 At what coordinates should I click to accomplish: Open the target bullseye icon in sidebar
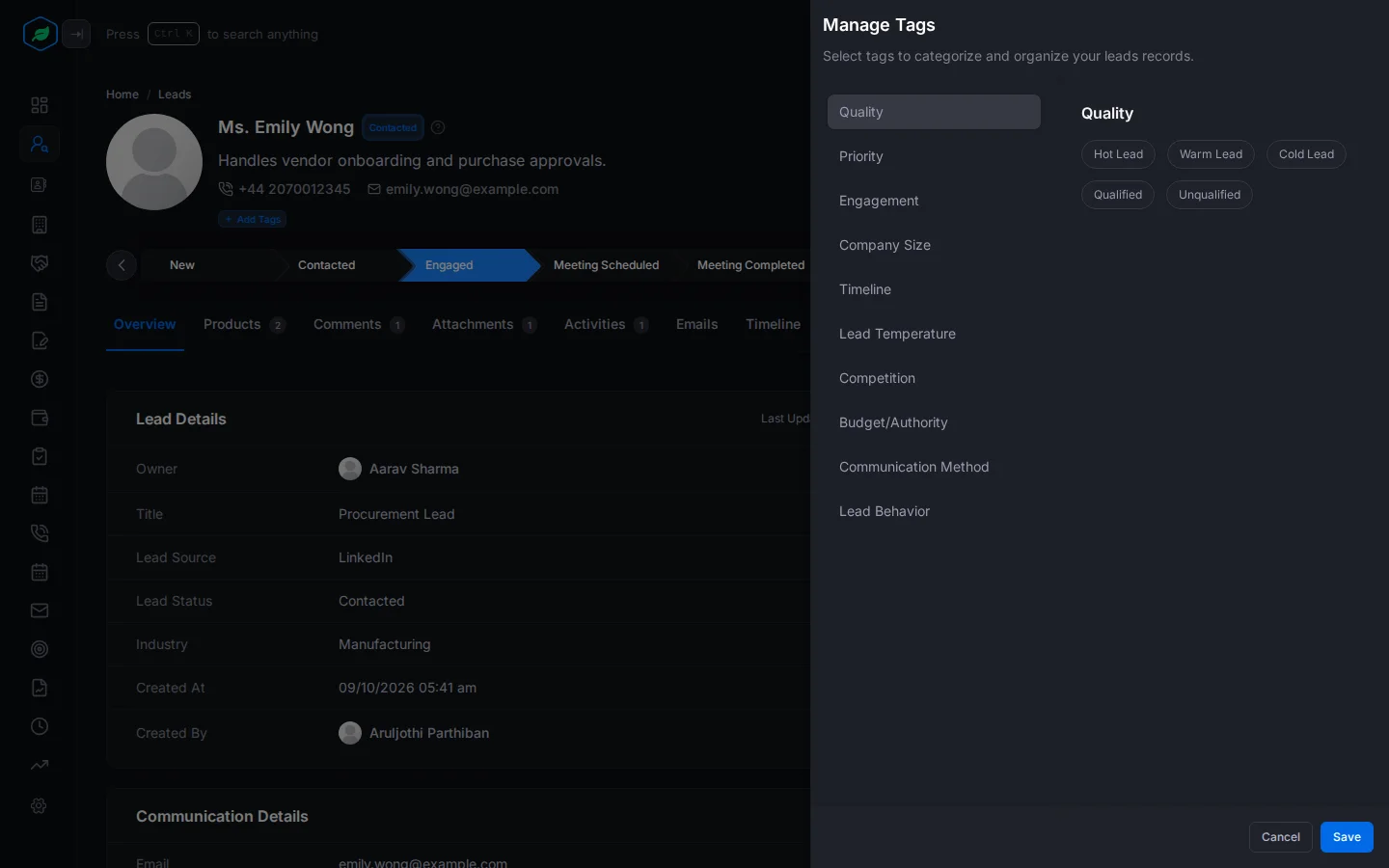pyautogui.click(x=40, y=649)
